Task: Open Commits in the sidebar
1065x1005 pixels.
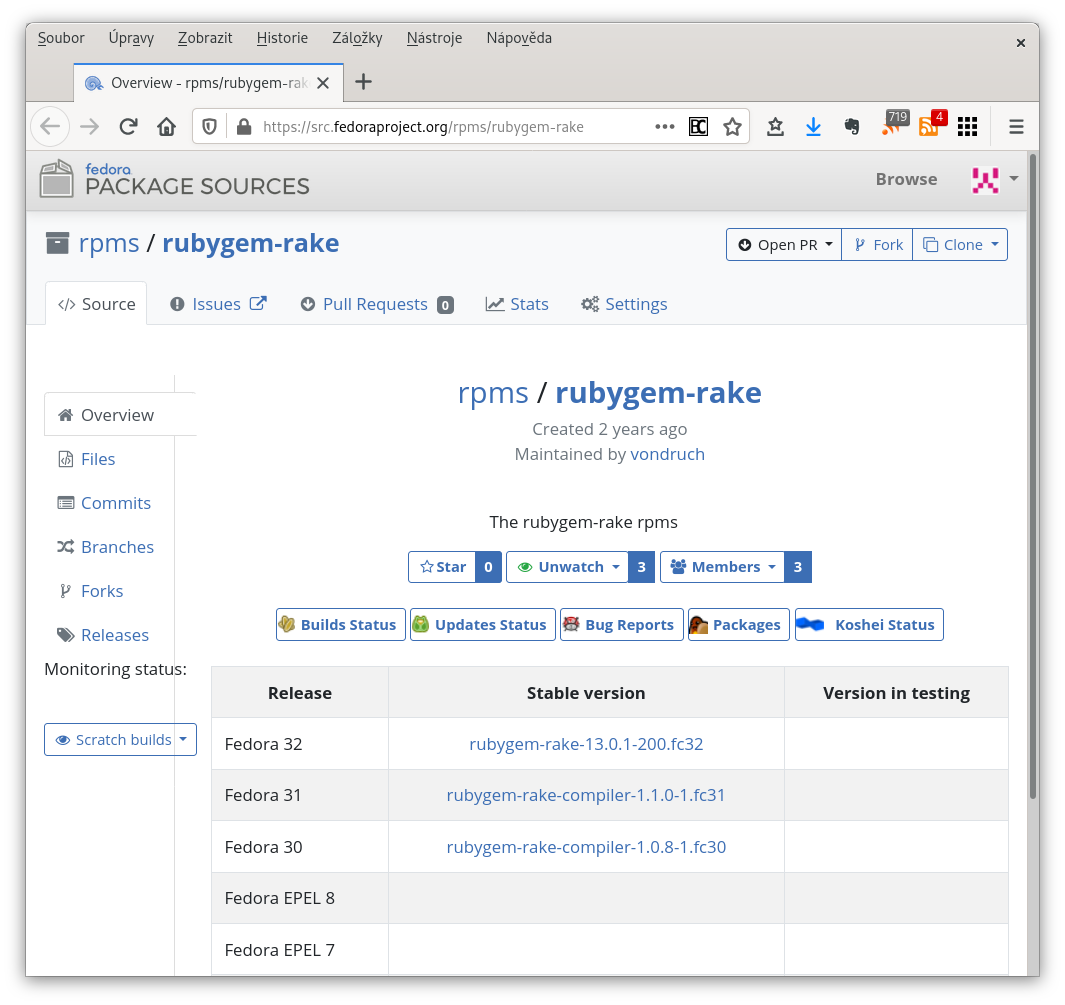Action: 104,503
